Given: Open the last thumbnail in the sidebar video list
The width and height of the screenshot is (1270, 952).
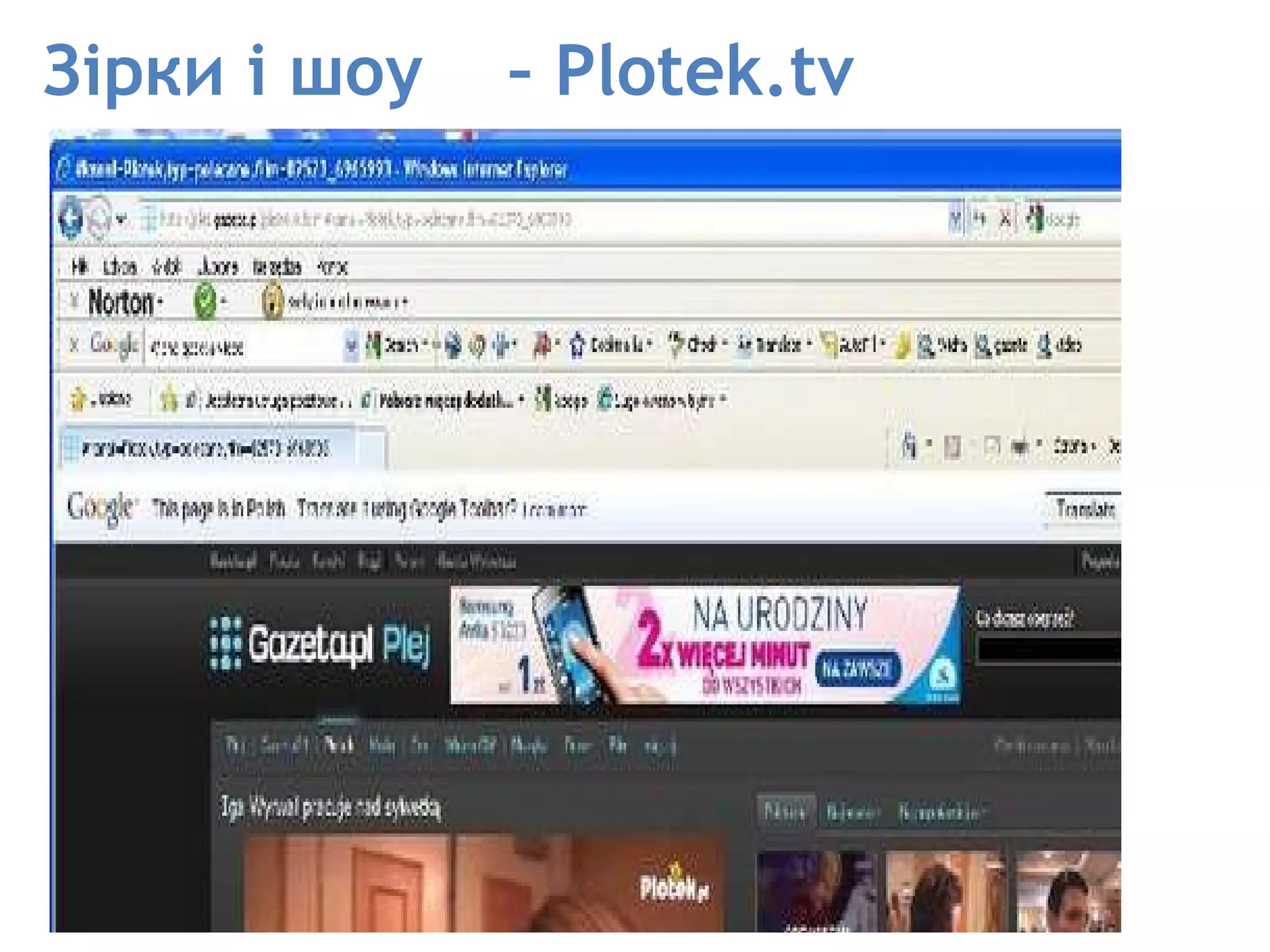Looking at the screenshot, I should pos(1068,891).
